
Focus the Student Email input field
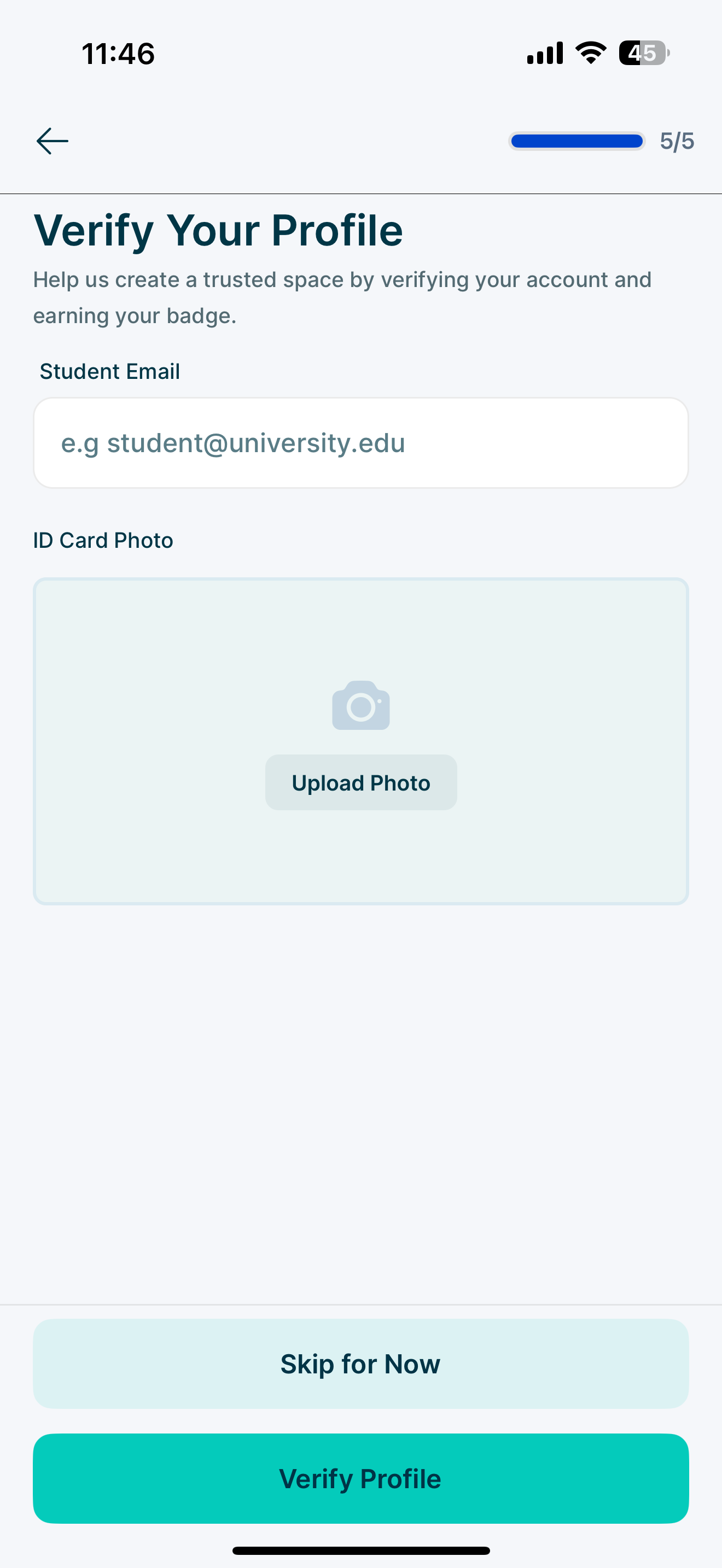click(x=361, y=443)
